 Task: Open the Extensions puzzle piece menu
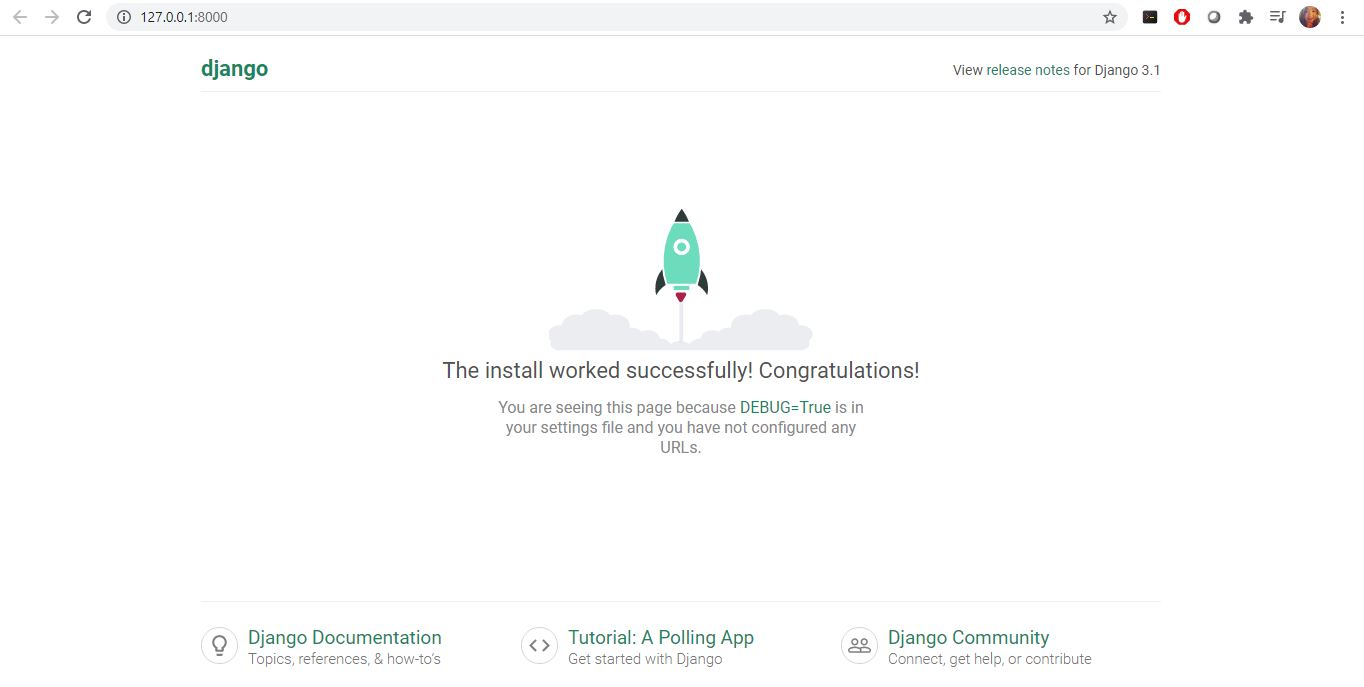pos(1246,17)
